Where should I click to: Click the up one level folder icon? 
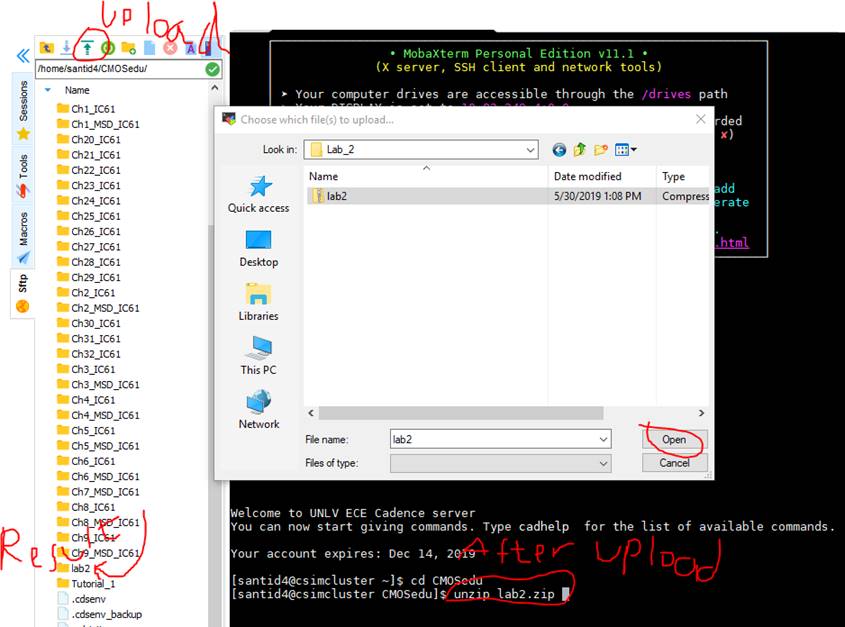[x=580, y=150]
